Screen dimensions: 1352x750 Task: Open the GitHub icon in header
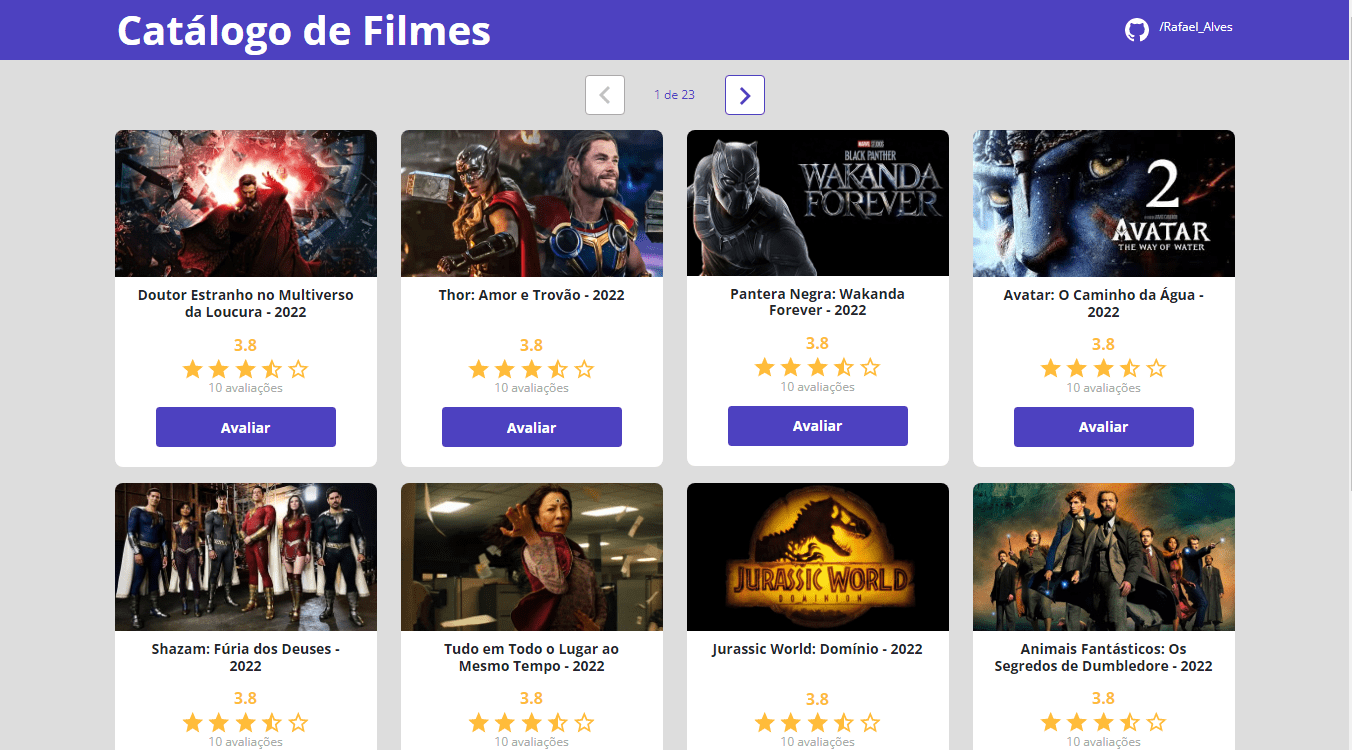(x=1136, y=29)
